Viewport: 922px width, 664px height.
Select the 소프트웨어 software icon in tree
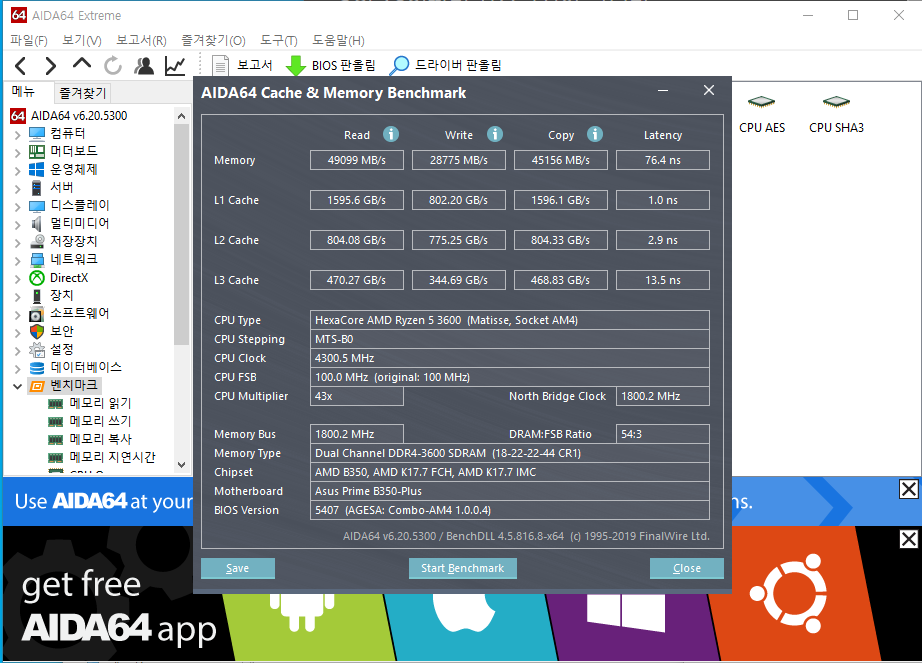[37, 313]
